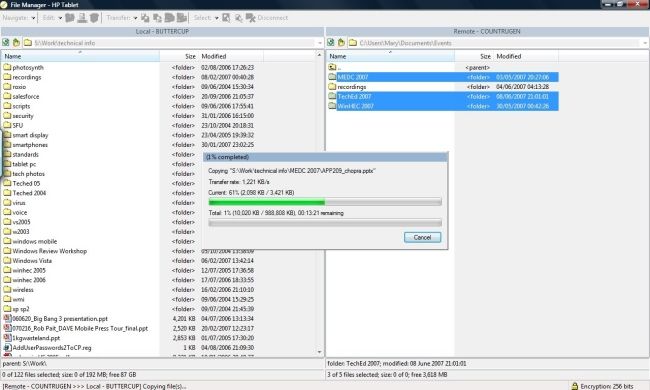The image size is (650, 390).
Task: Sort Remote list by Size column
Action: (x=474, y=56)
